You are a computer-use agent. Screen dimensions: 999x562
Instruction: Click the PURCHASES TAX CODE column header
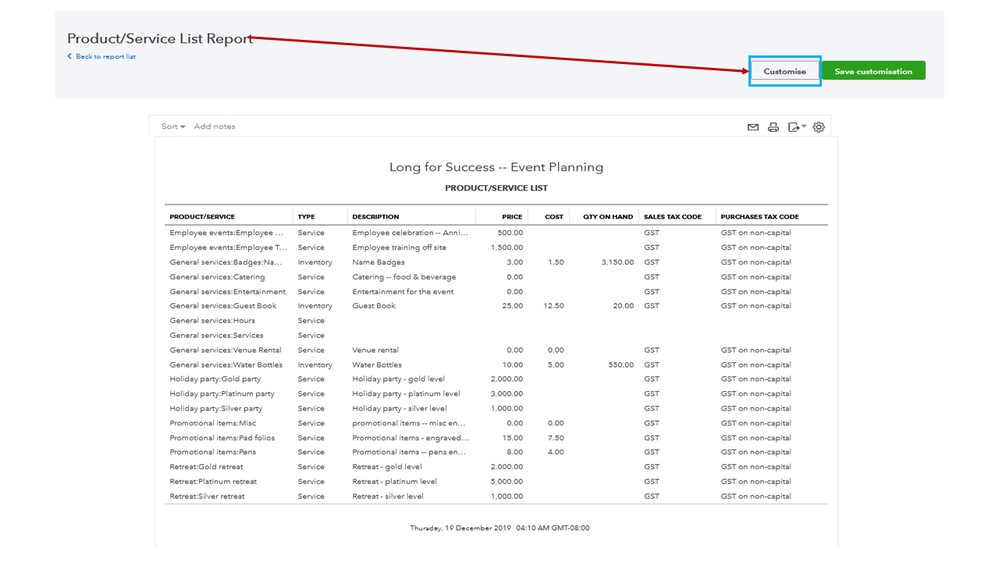(x=759, y=217)
